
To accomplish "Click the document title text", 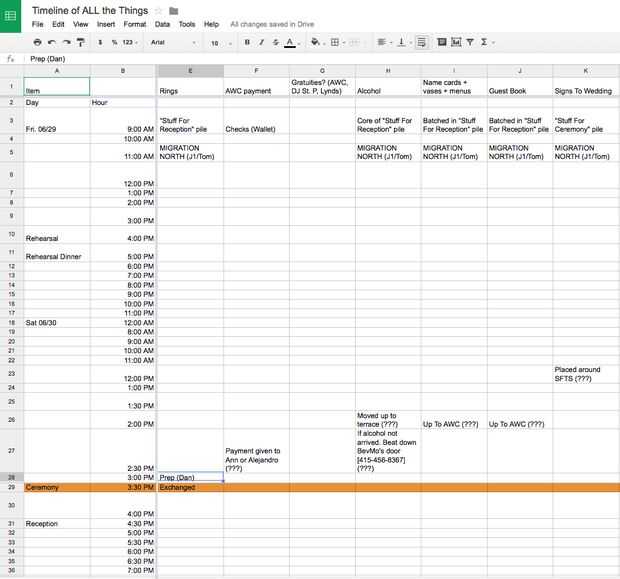I will tap(90, 11).
